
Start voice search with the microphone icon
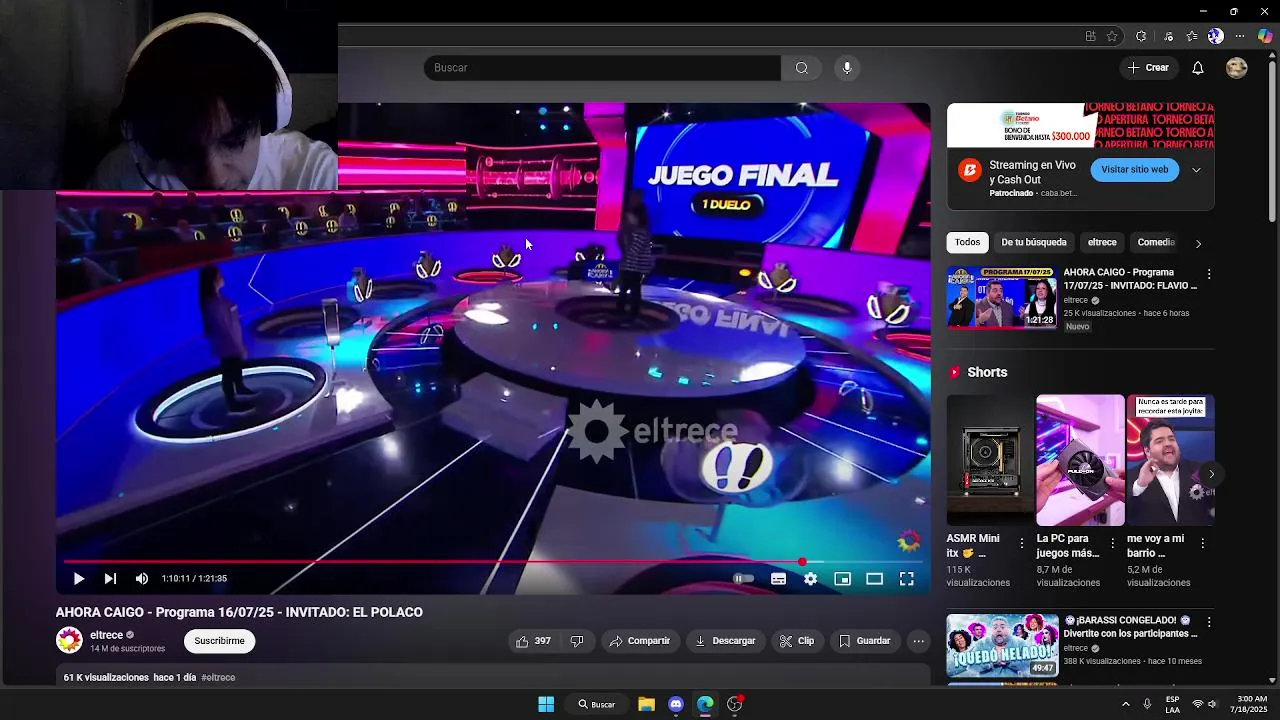[847, 68]
